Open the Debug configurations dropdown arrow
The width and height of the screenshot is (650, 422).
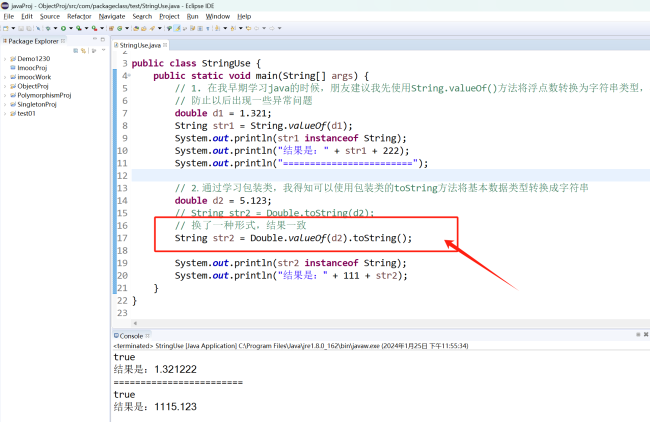[56, 28]
